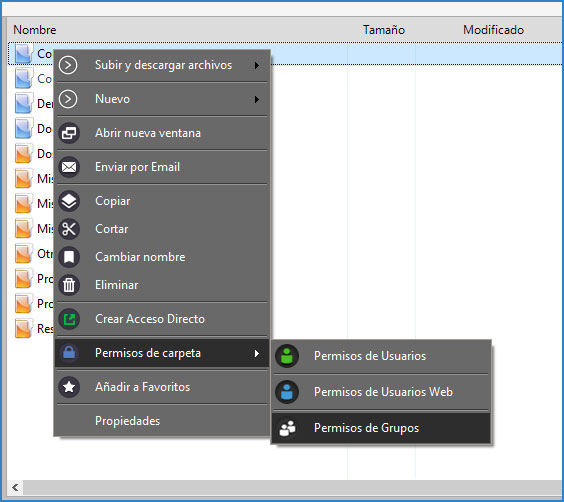Click the scissors icon for Cortar

69,229
